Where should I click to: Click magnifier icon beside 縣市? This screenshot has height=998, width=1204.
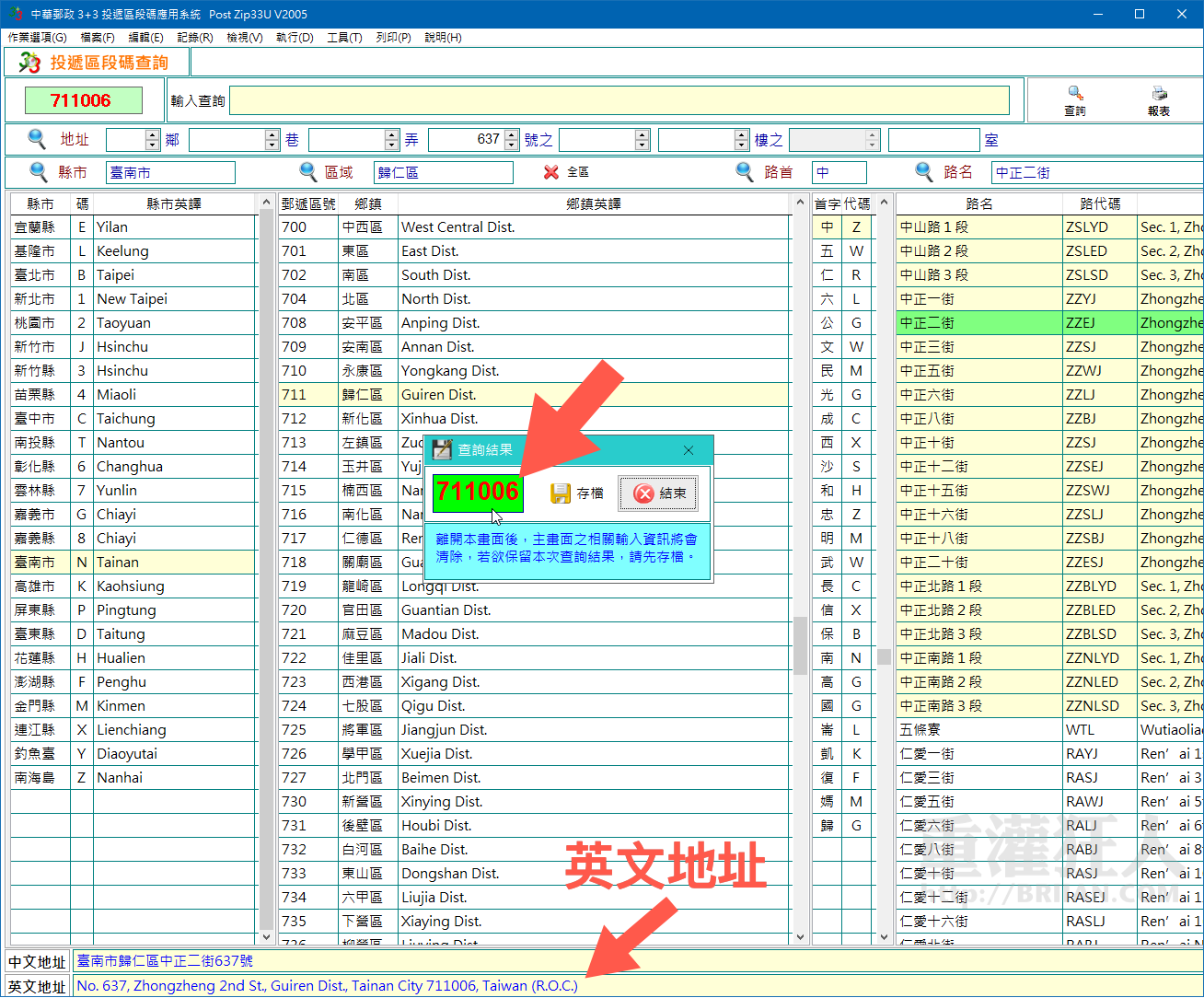pyautogui.click(x=39, y=171)
